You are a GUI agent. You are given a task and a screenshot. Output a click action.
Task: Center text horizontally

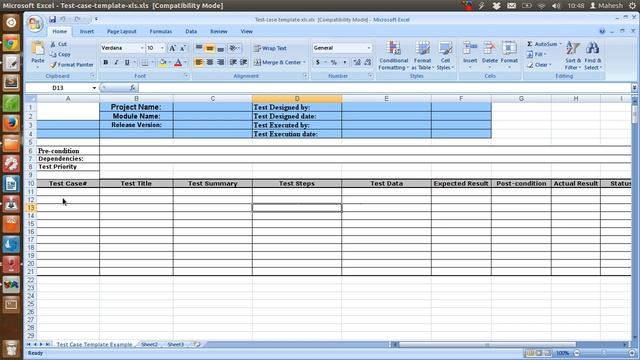click(x=210, y=62)
